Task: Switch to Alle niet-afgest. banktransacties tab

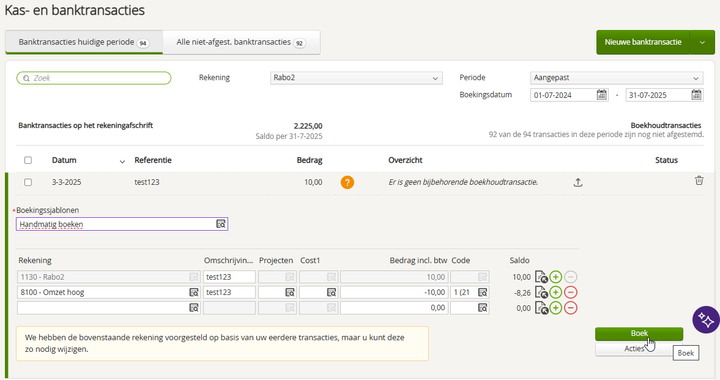Action: click(x=242, y=42)
